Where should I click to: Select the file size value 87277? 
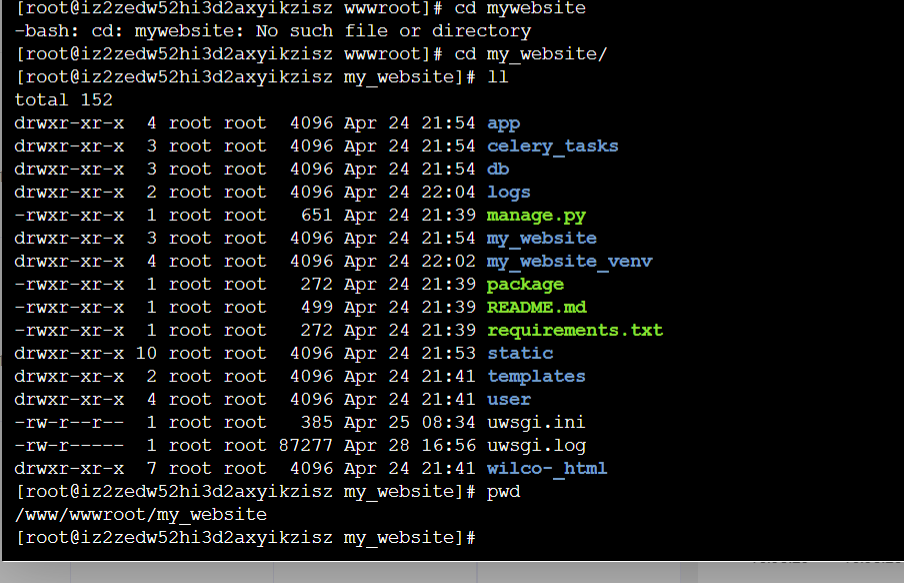[x=306, y=446]
